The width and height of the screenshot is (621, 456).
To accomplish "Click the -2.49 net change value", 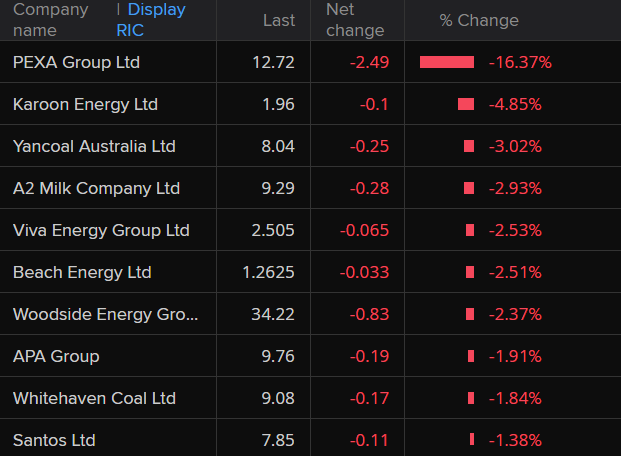I will [x=369, y=62].
